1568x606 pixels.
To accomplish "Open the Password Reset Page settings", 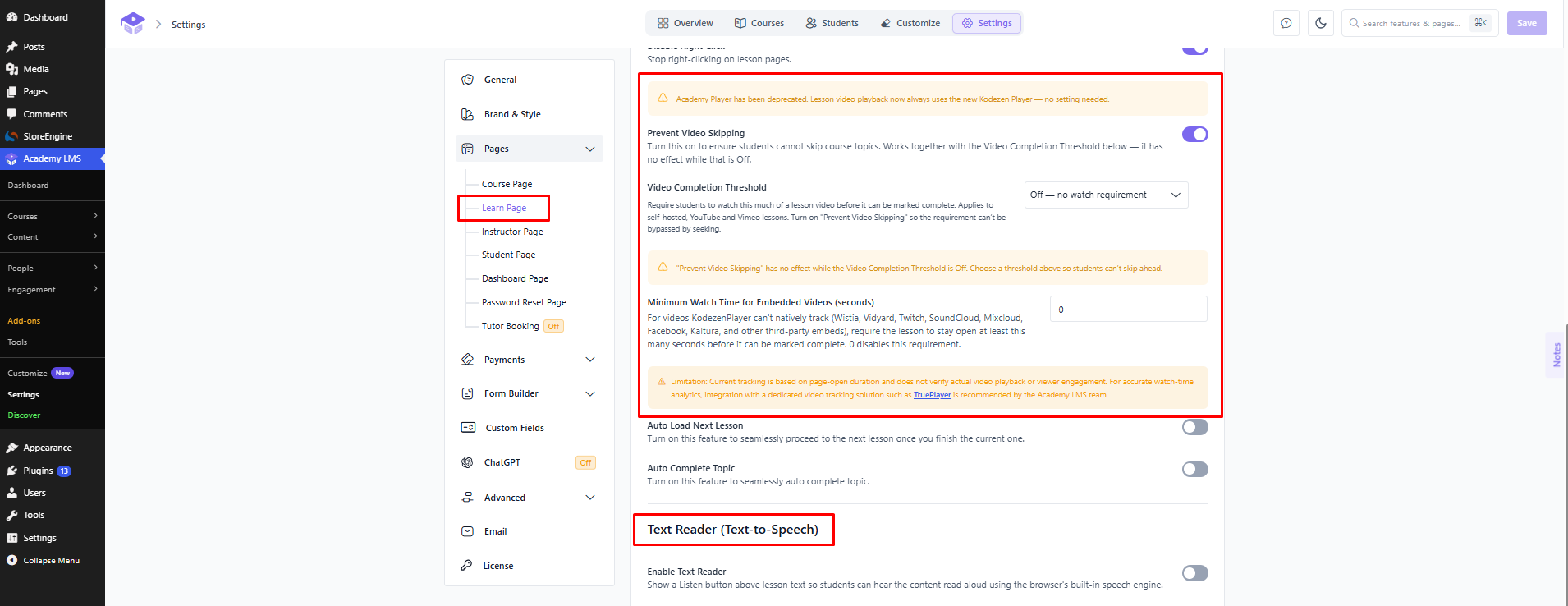I will click(524, 302).
